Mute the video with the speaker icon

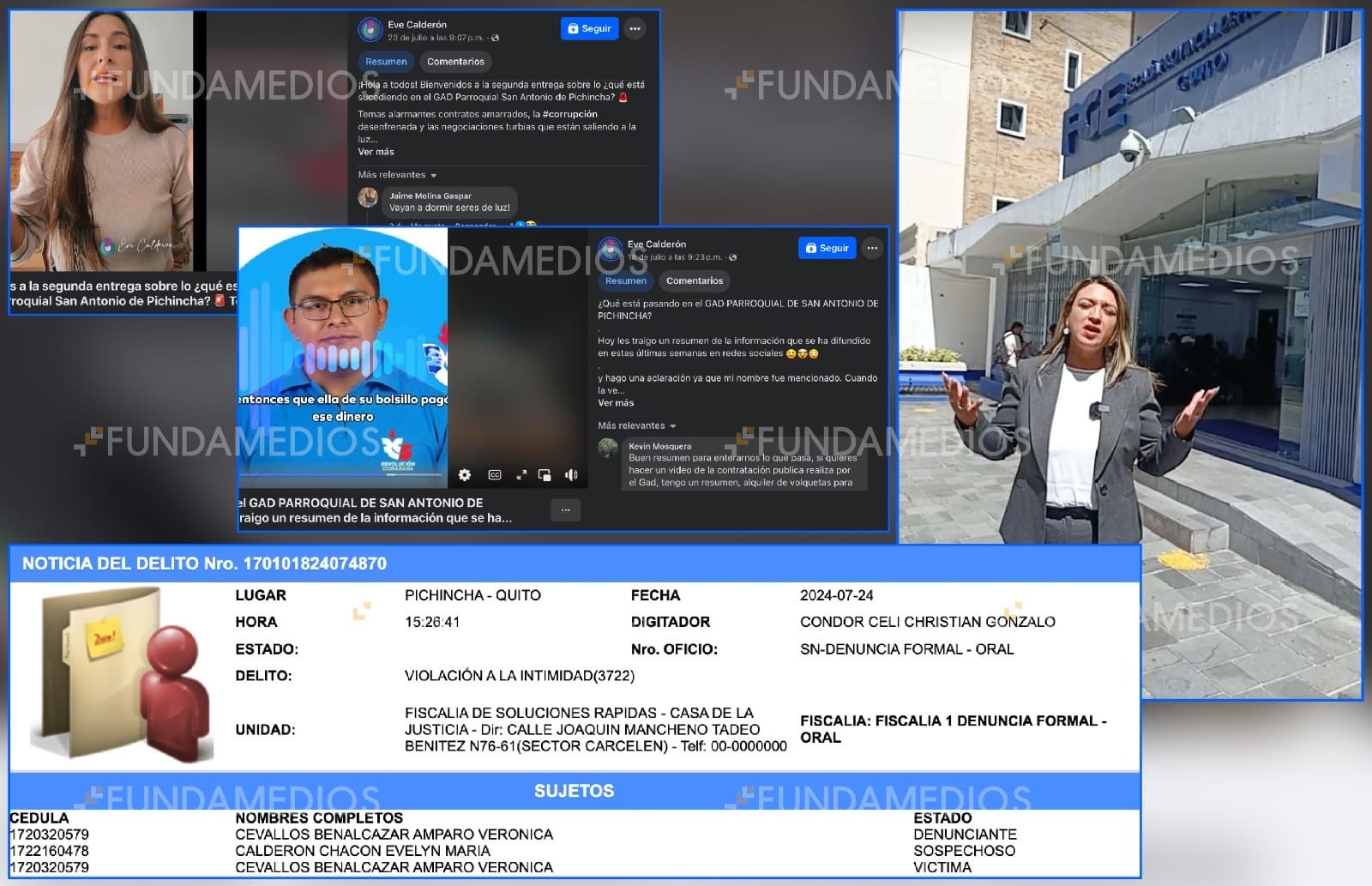571,474
